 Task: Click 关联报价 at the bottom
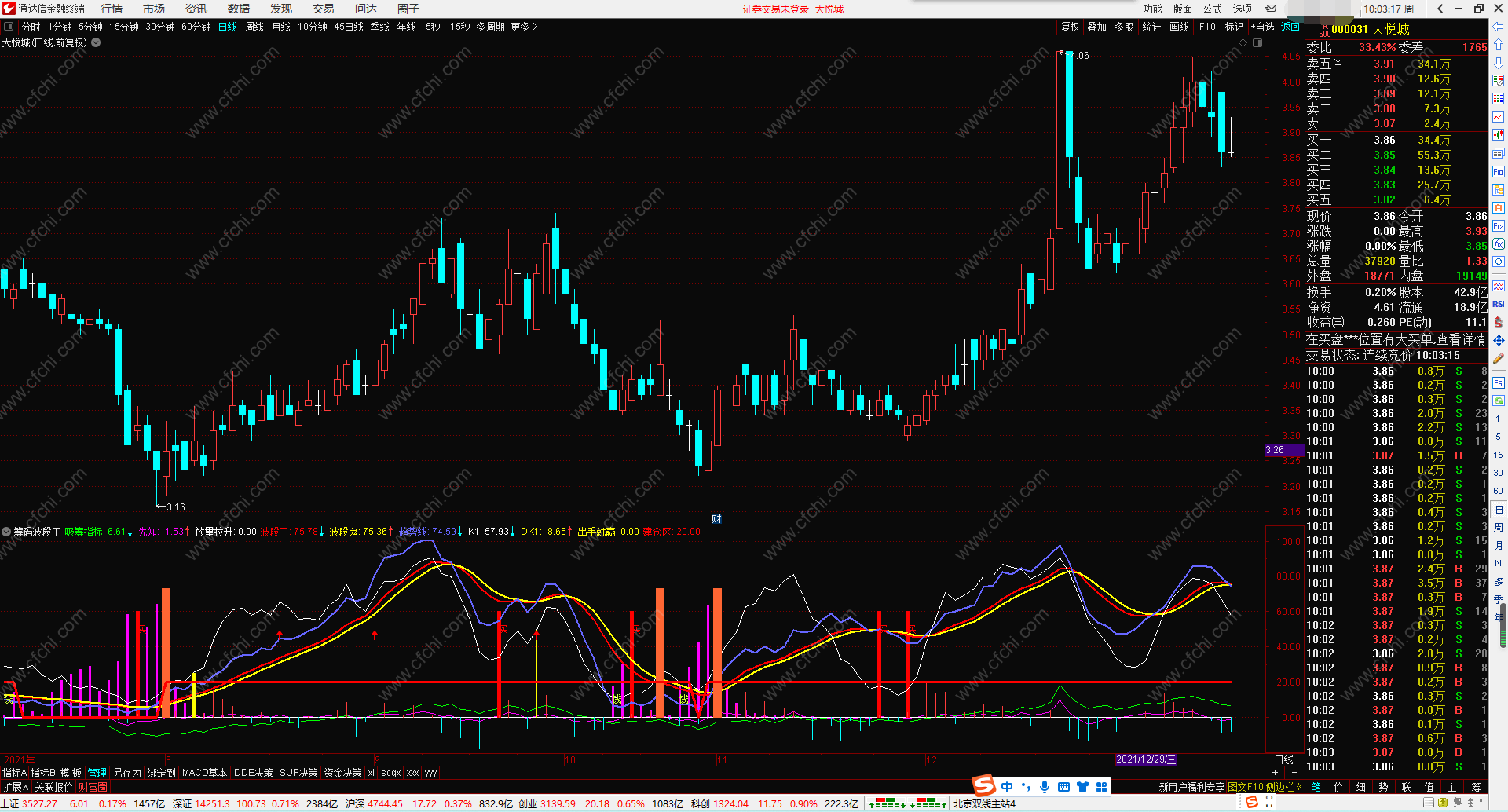(x=53, y=786)
